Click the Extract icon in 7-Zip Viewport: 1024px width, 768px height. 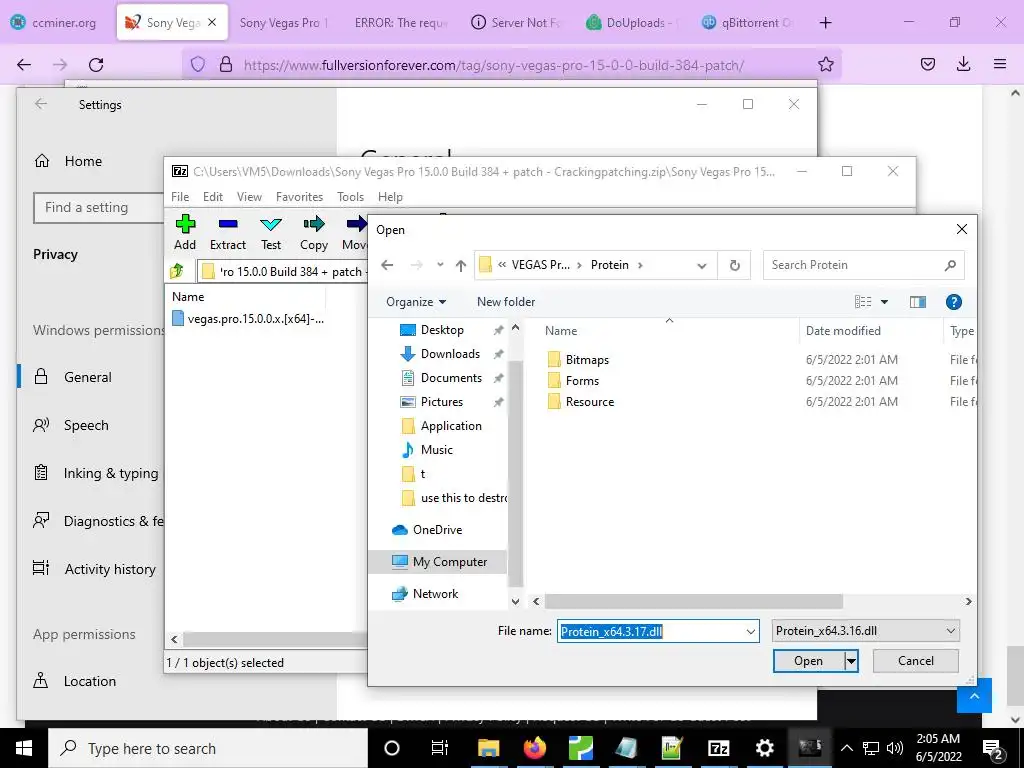coord(228,225)
